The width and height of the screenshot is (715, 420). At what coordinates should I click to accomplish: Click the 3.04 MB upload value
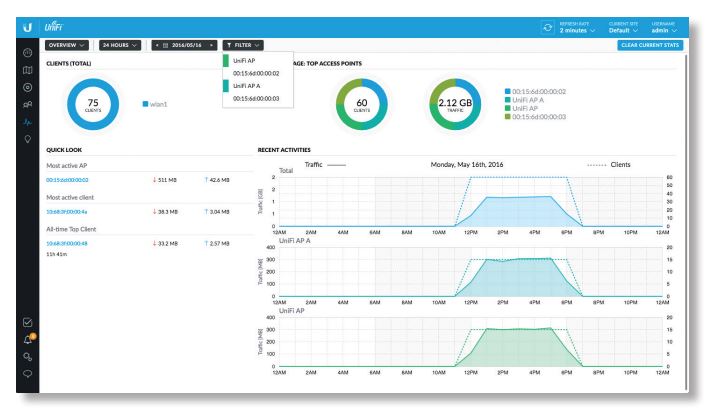coord(217,212)
